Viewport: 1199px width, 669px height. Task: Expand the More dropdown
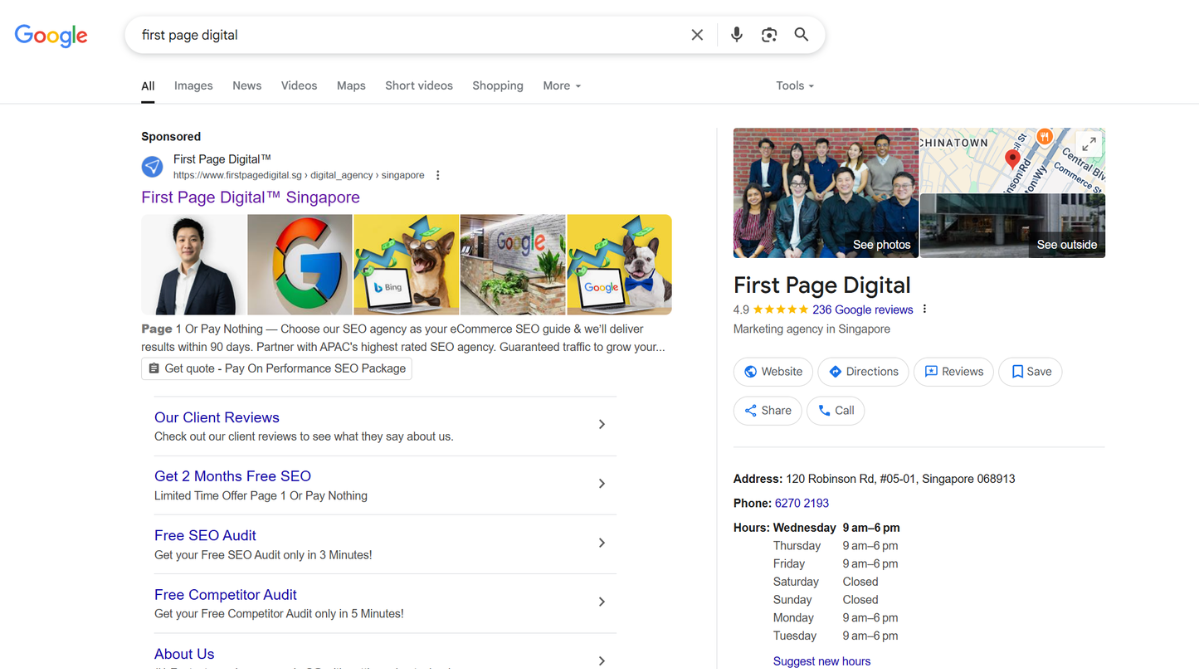click(x=562, y=86)
